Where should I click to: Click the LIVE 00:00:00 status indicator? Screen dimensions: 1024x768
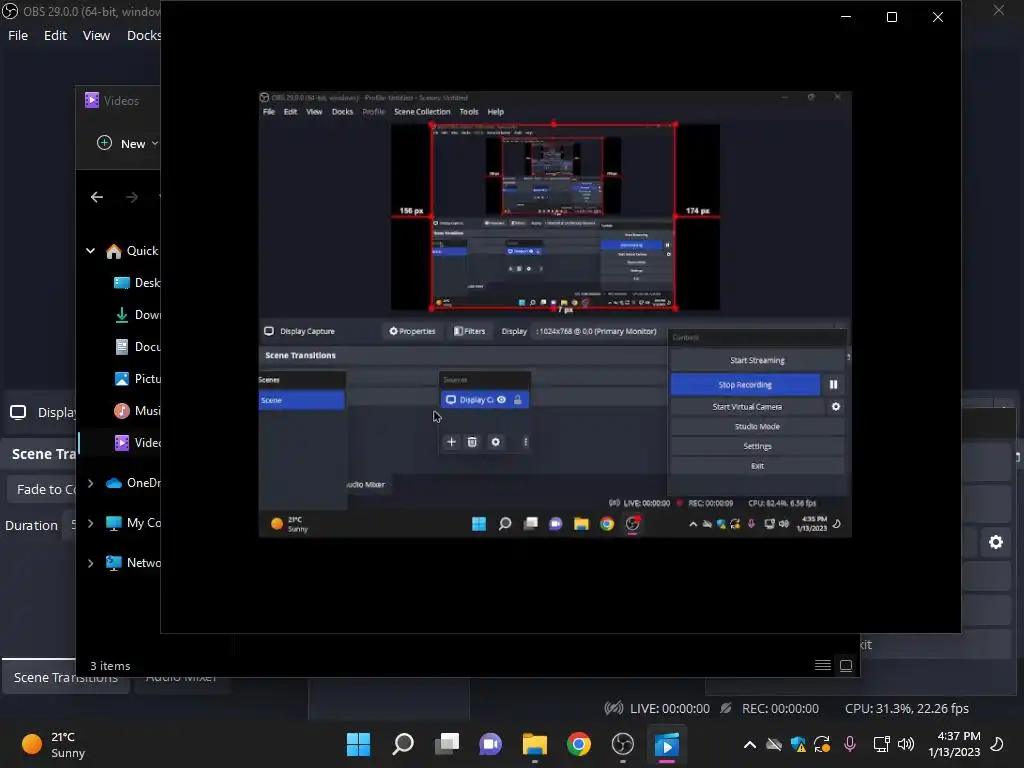point(657,709)
